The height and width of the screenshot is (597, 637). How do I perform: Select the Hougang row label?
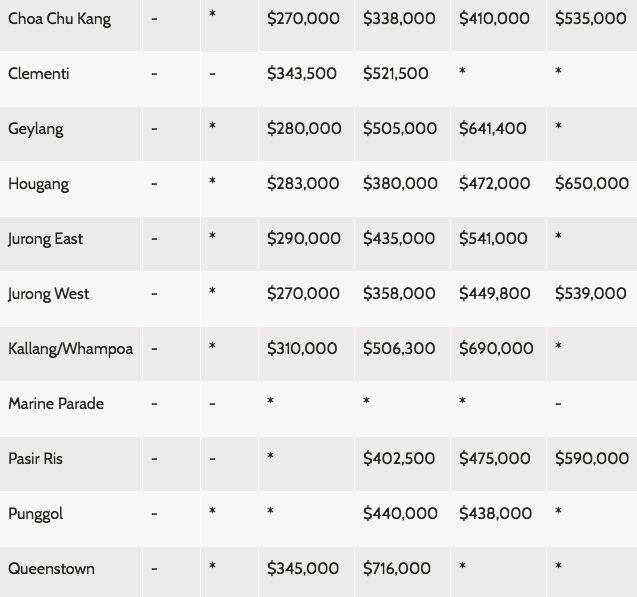(38, 184)
